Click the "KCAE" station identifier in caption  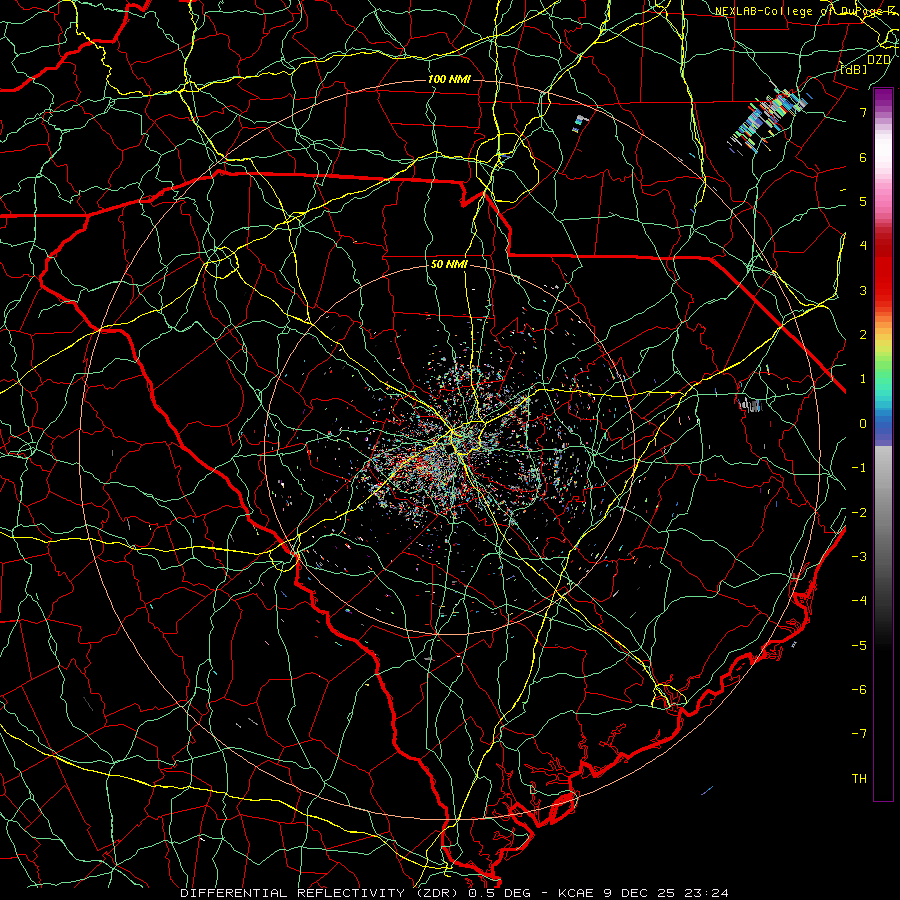tap(577, 893)
